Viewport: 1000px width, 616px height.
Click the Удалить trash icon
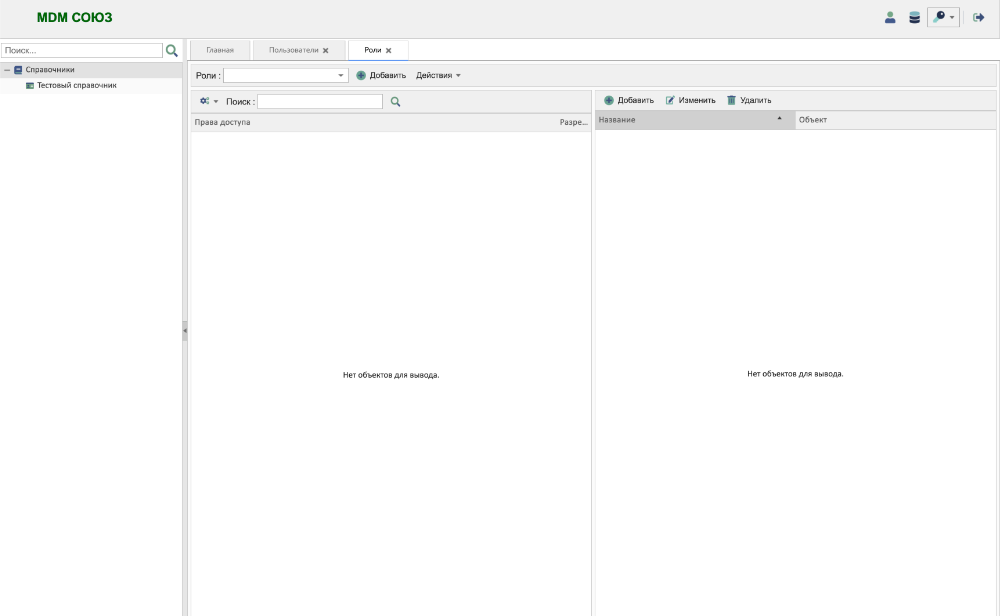point(732,100)
